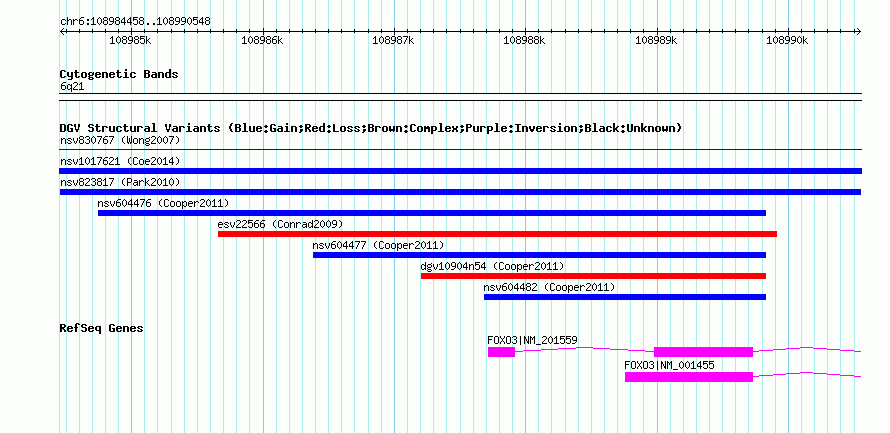Click the 108989k ruler tick label

pos(656,40)
